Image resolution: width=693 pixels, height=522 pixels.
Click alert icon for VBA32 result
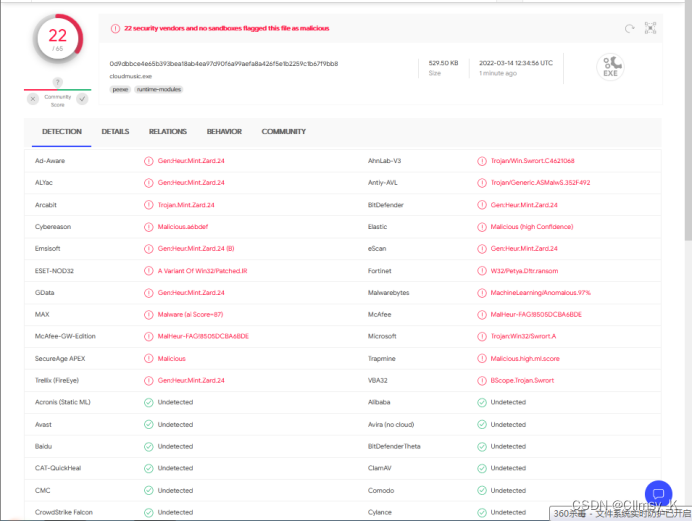click(x=482, y=381)
